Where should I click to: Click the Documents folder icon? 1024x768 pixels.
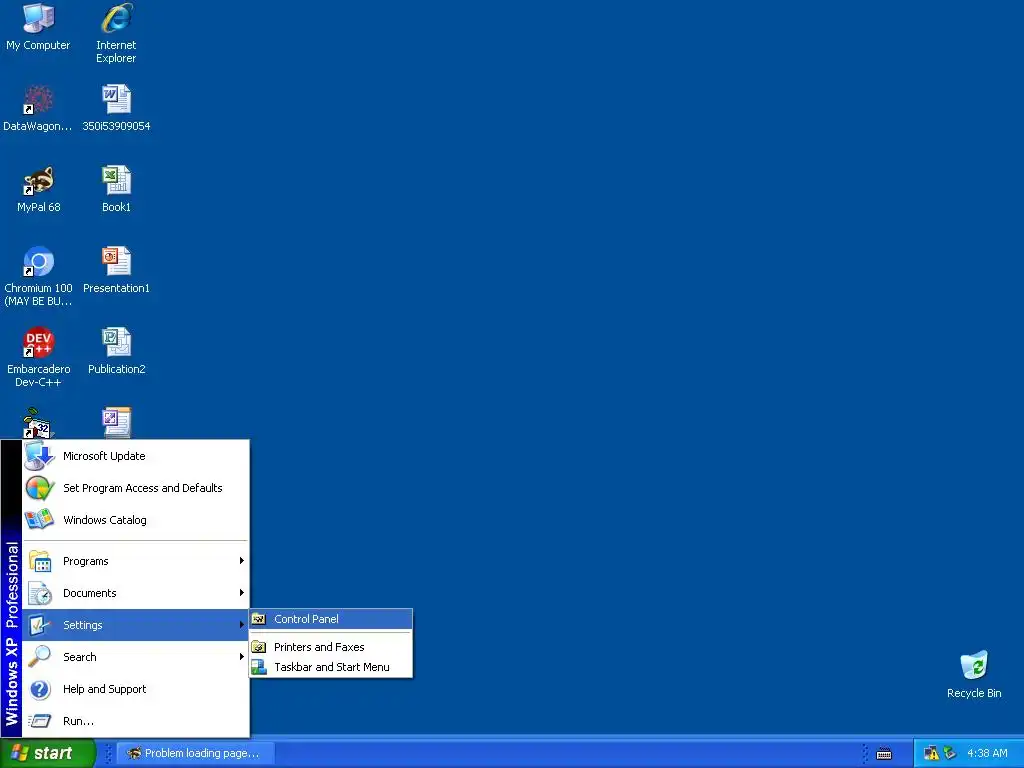click(39, 593)
